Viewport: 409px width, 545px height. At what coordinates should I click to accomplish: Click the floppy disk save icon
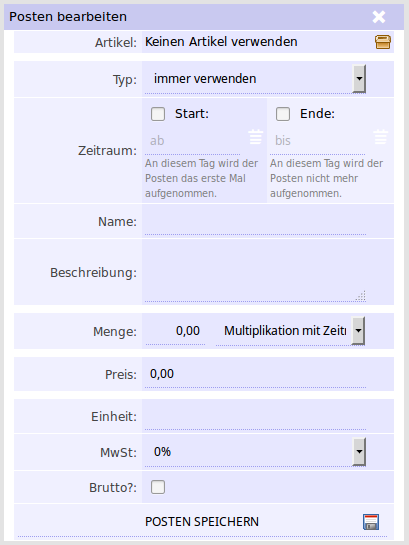coord(371,522)
